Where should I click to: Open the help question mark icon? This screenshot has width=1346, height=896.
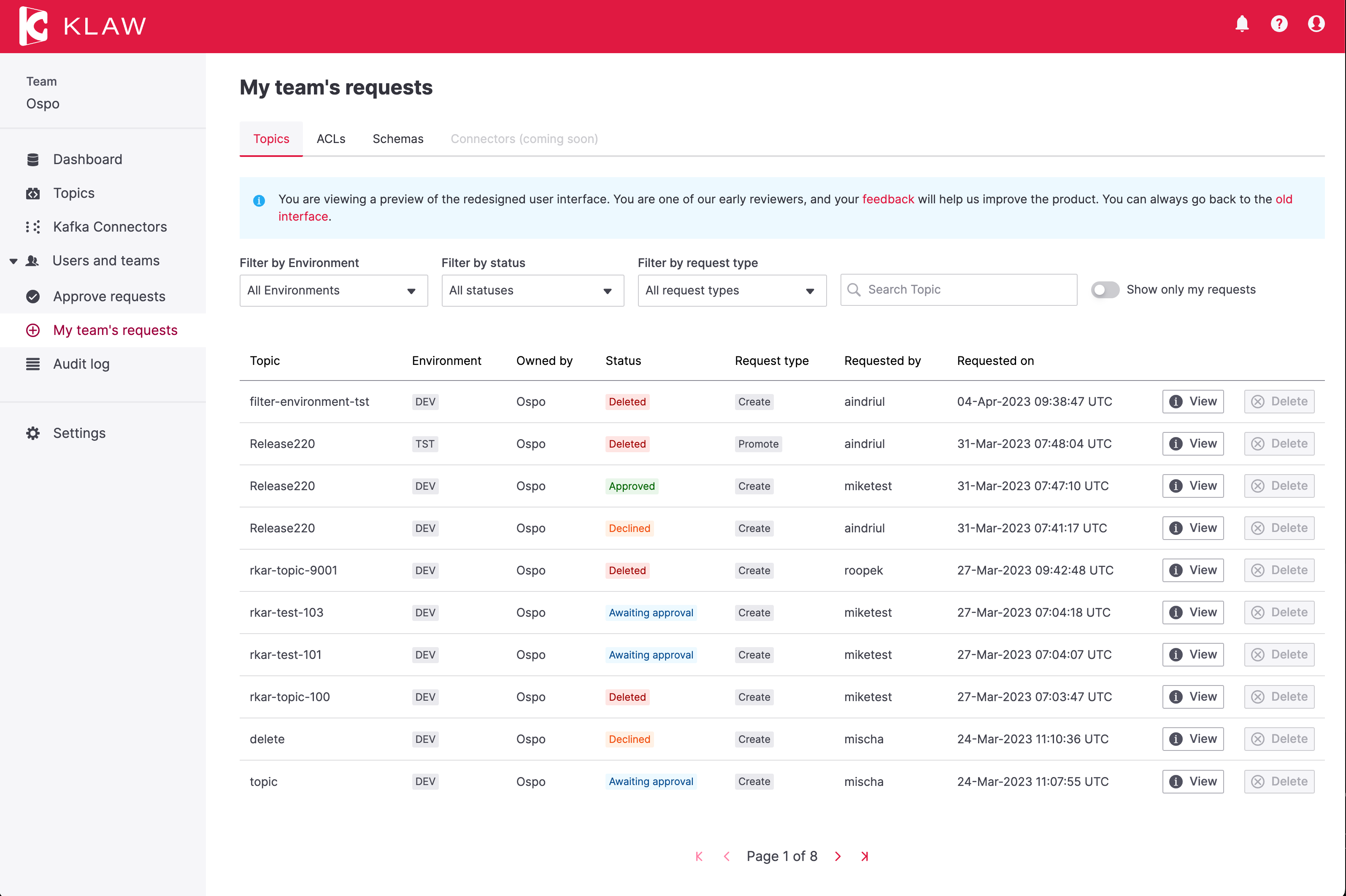1278,24
